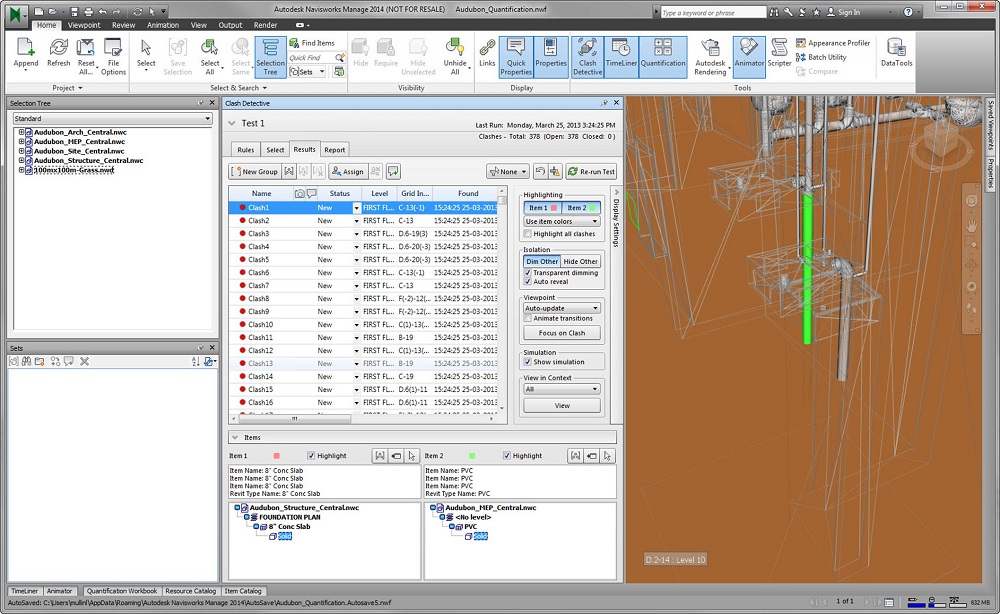Click Re-run Test button
Viewport: 1000px width, 614px height.
[x=591, y=172]
